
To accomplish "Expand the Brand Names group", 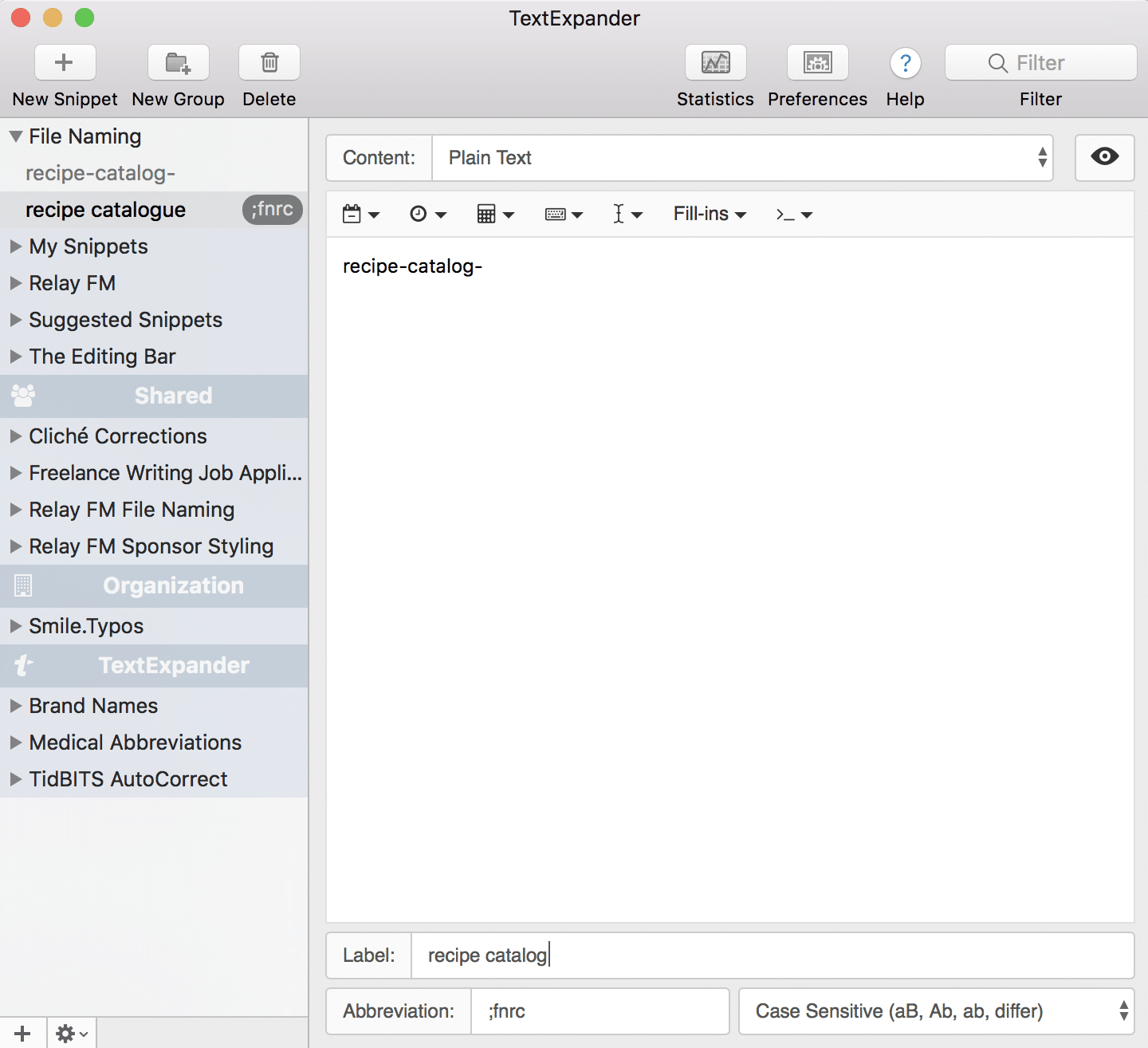I will tap(15, 706).
